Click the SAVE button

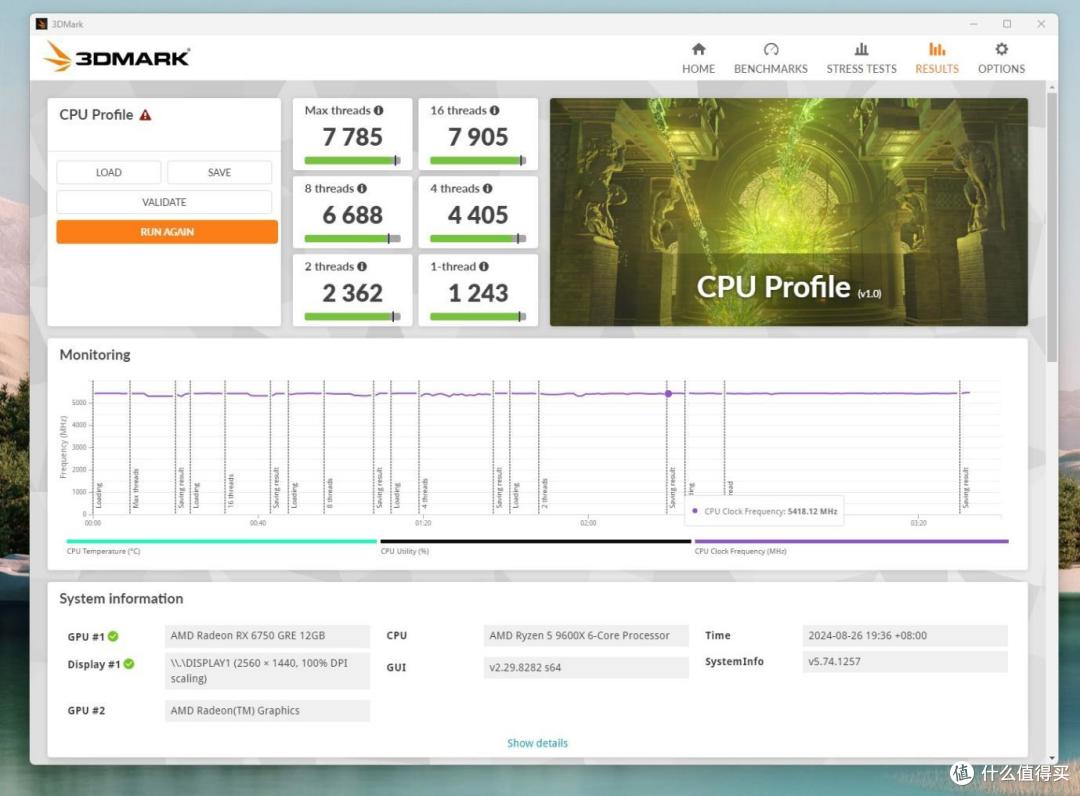220,172
